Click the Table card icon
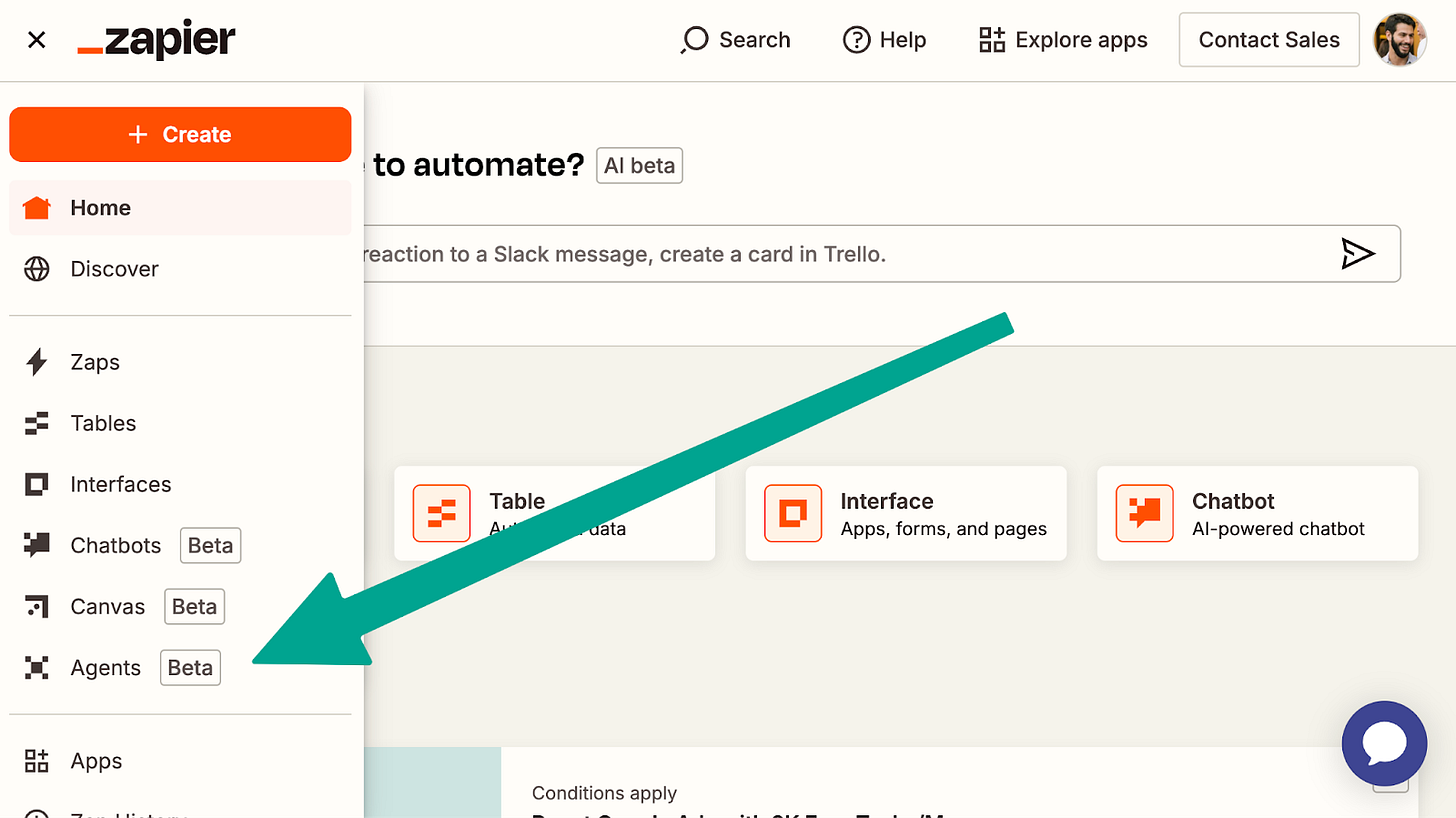The width and height of the screenshot is (1456, 818). (442, 513)
